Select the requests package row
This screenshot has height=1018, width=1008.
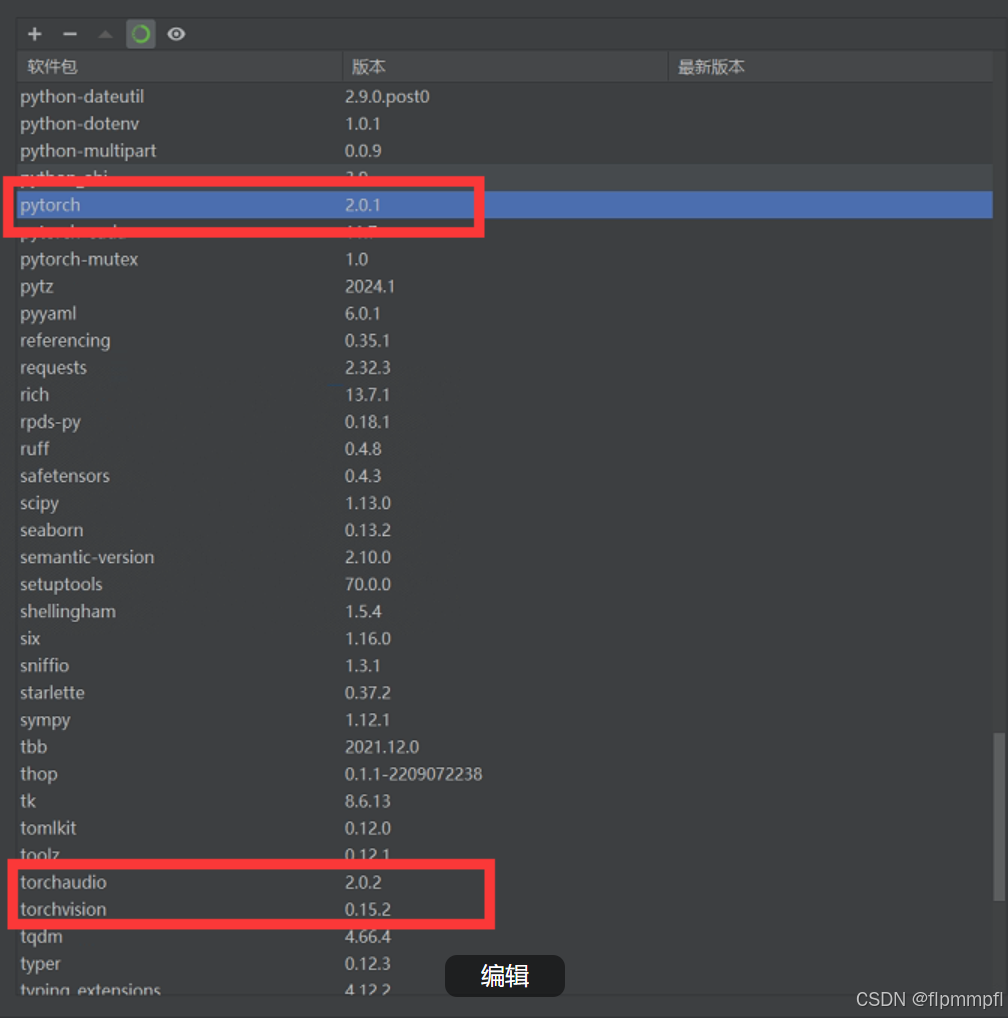tap(504, 367)
